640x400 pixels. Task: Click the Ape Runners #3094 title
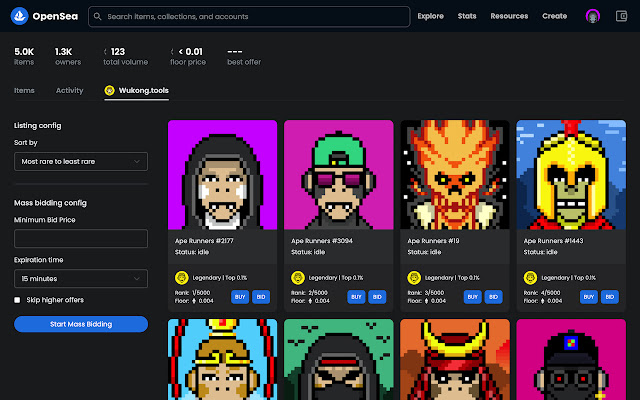pos(322,241)
